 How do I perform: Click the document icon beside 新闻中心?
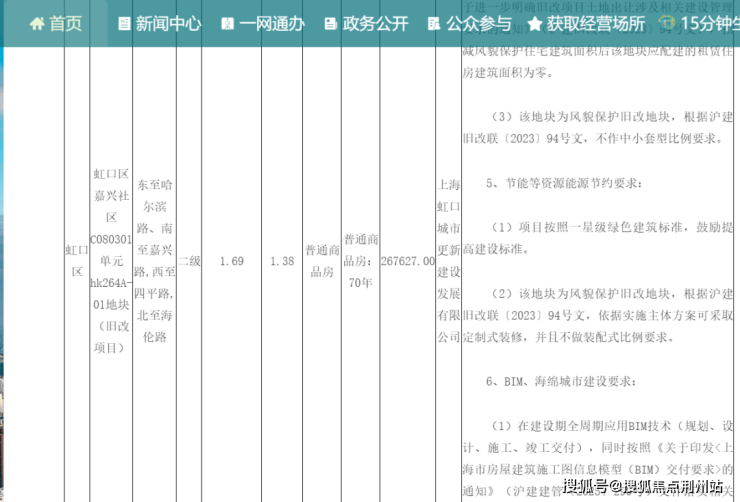coord(124,24)
